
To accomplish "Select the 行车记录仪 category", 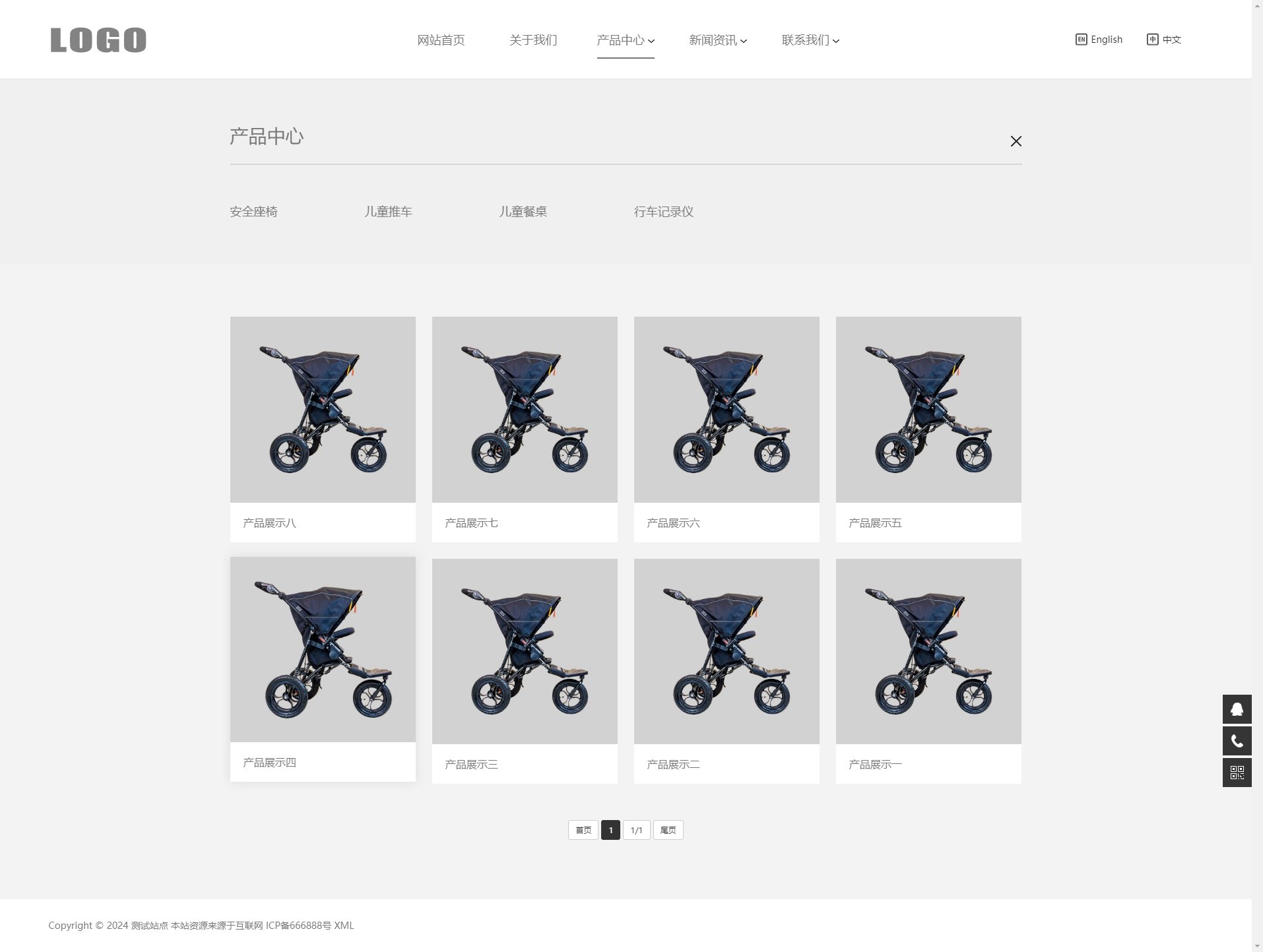I will [x=664, y=212].
